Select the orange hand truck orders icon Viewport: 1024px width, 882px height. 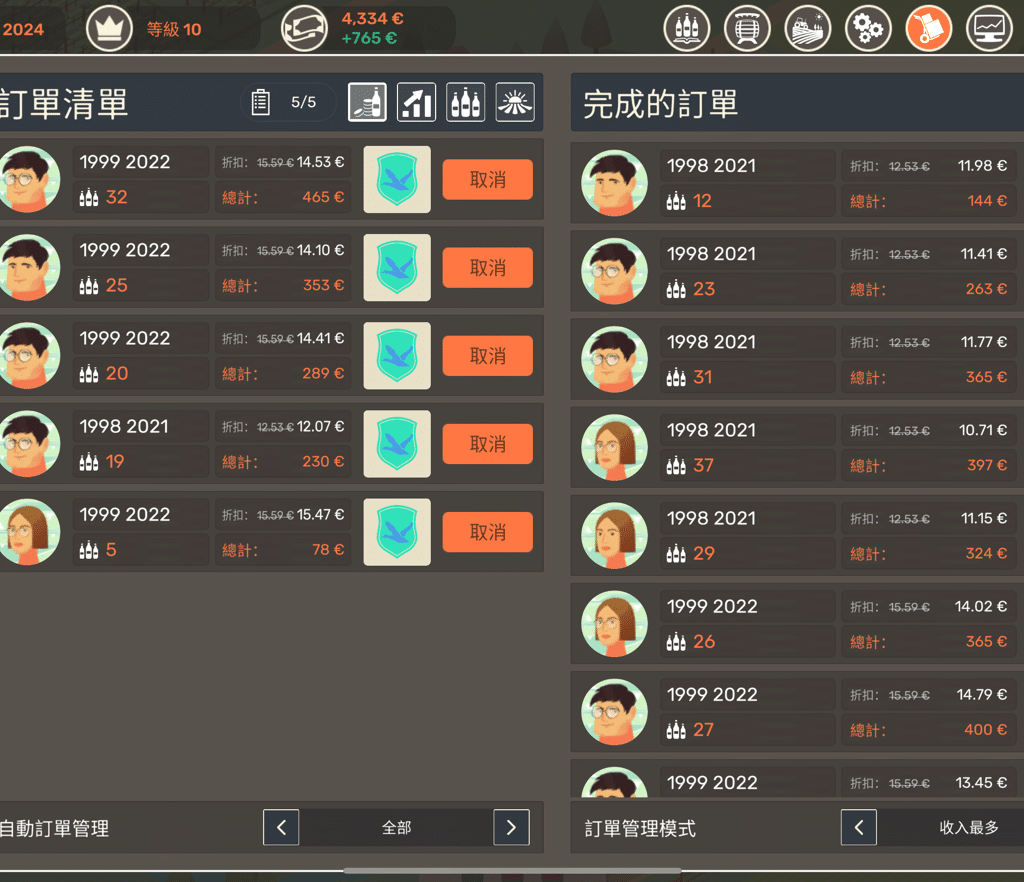(x=929, y=29)
